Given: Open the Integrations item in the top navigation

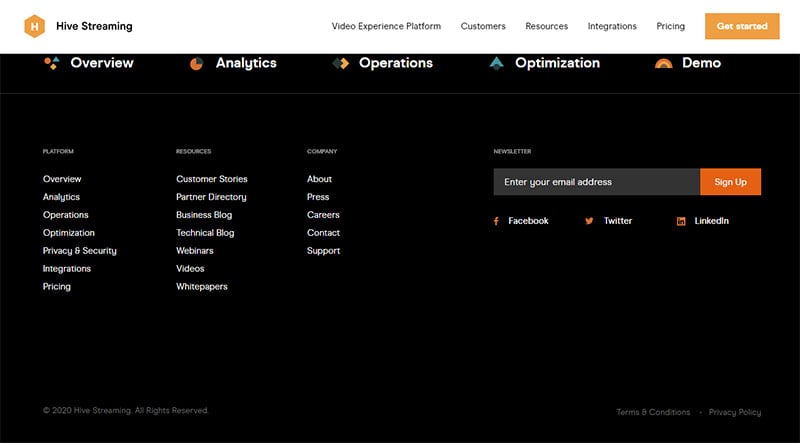Looking at the screenshot, I should tap(612, 26).
